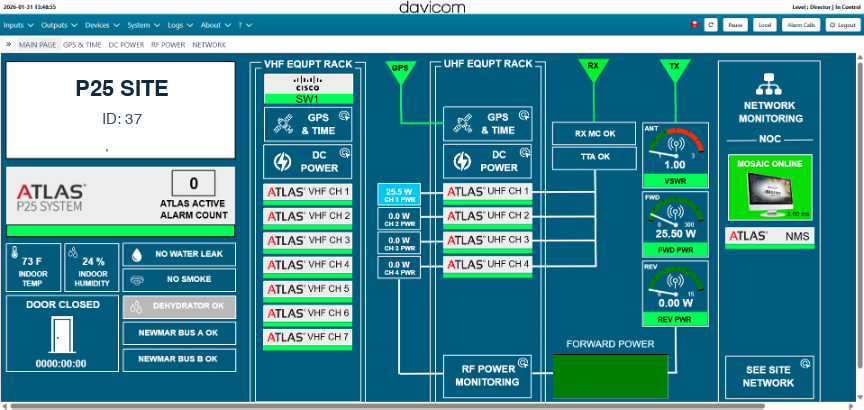Open the System dropdown menu

(144, 25)
